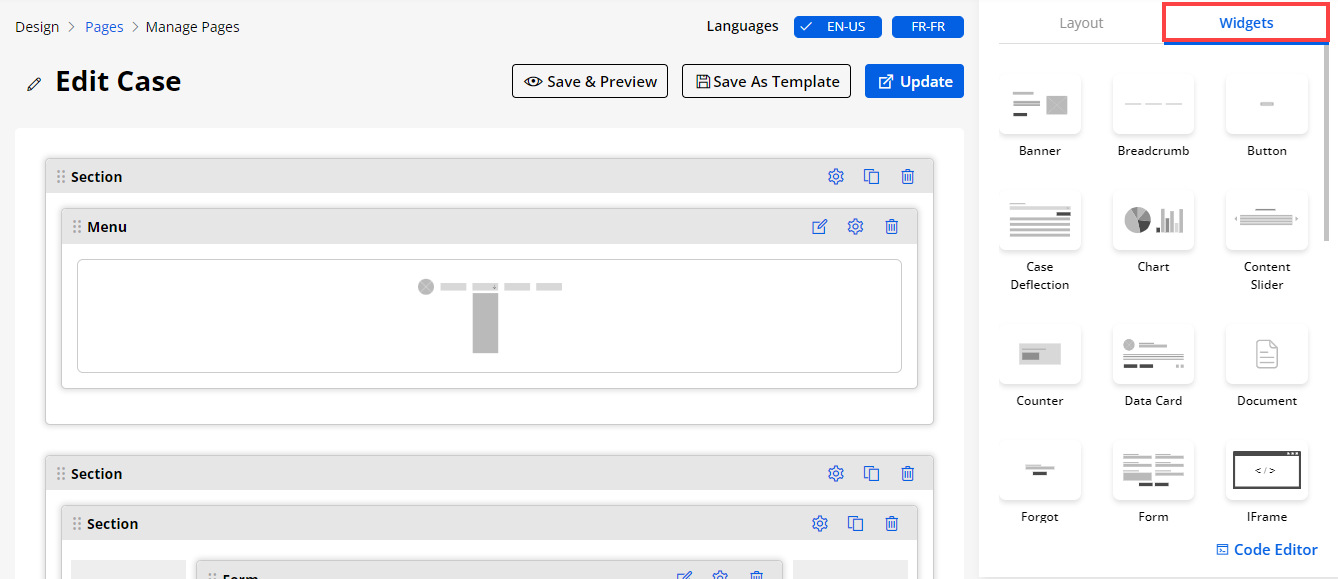Image resolution: width=1338 pixels, height=579 pixels.
Task: Toggle the EN-US language option
Action: pyautogui.click(x=835, y=27)
